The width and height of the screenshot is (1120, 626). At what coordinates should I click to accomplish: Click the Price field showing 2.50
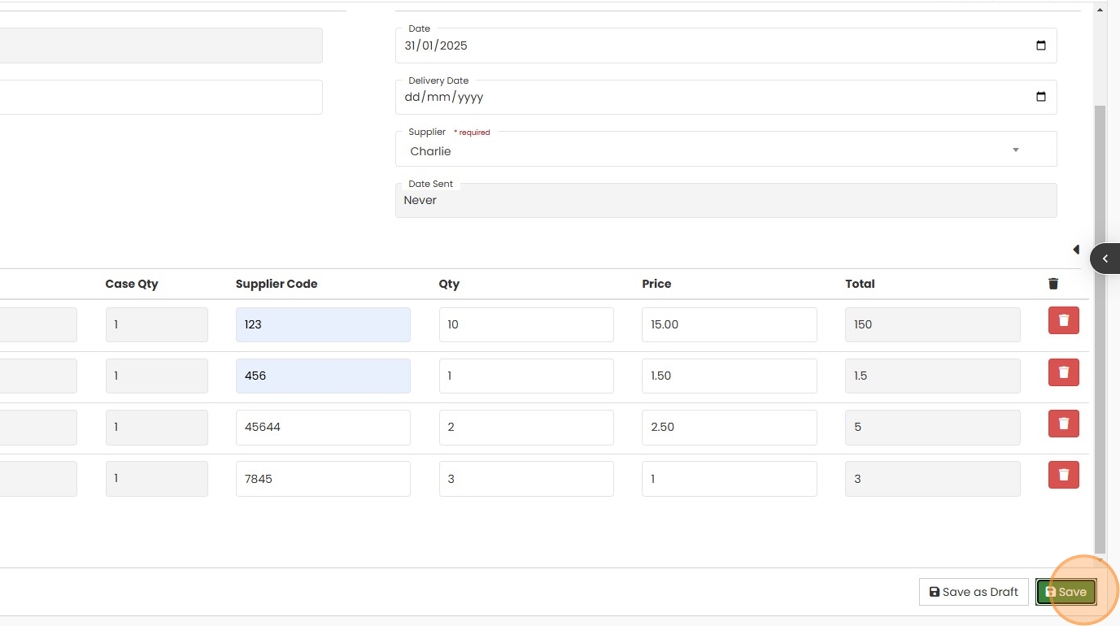pos(729,427)
